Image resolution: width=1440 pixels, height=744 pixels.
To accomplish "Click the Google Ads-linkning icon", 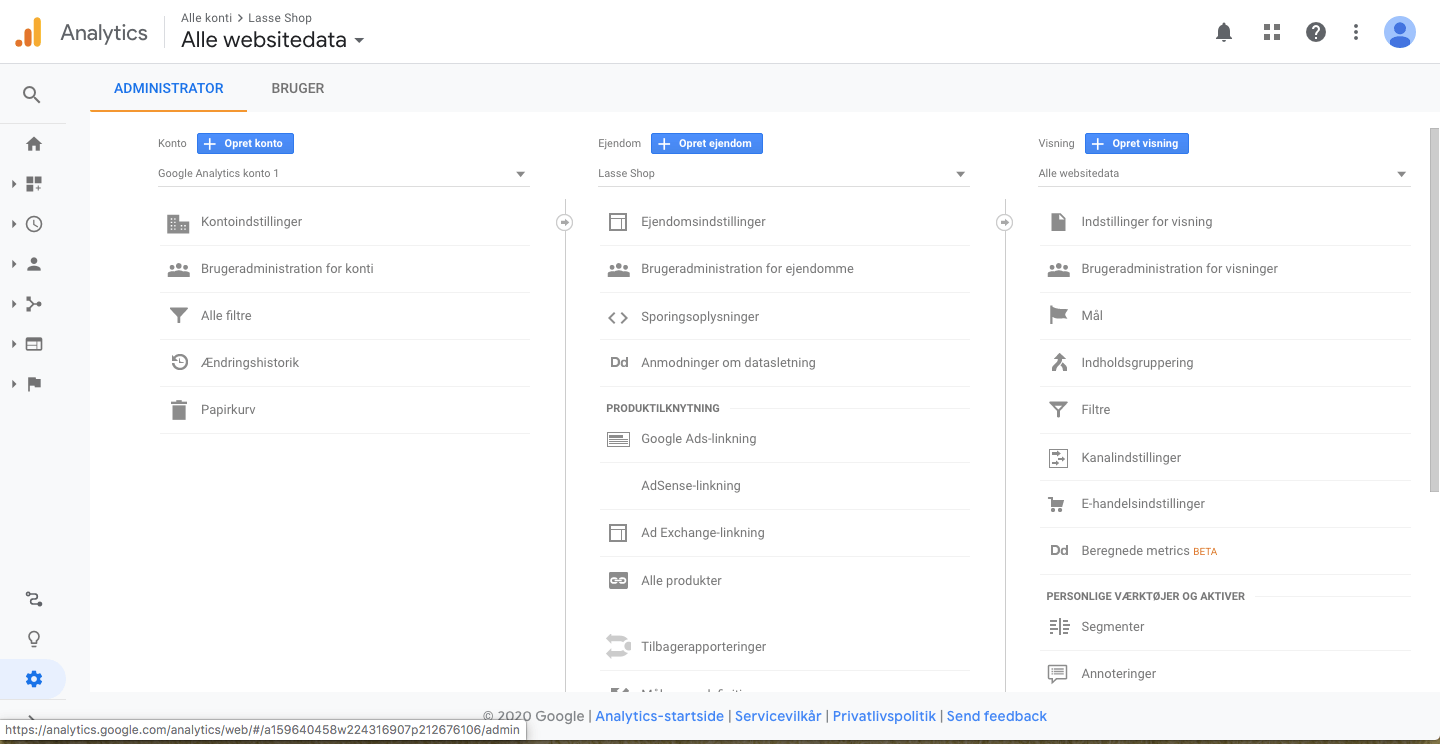I will pos(618,439).
